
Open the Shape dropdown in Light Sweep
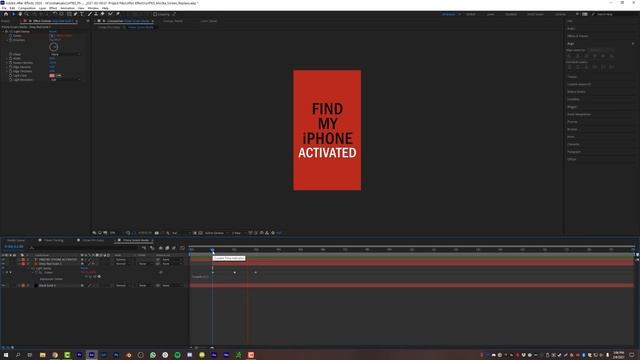coord(65,54)
